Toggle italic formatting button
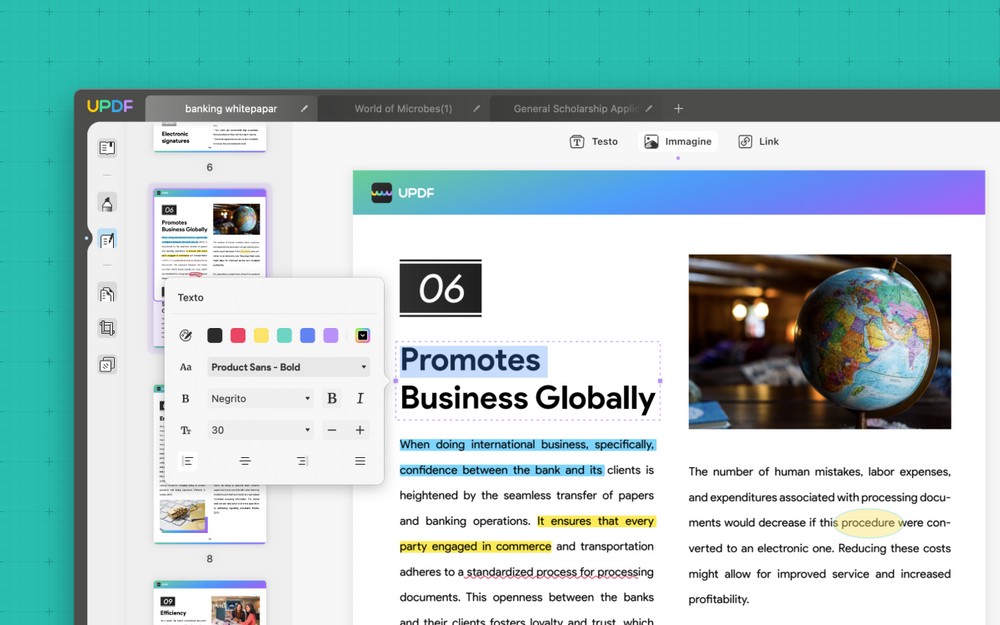The width and height of the screenshot is (1000, 625). coord(360,399)
